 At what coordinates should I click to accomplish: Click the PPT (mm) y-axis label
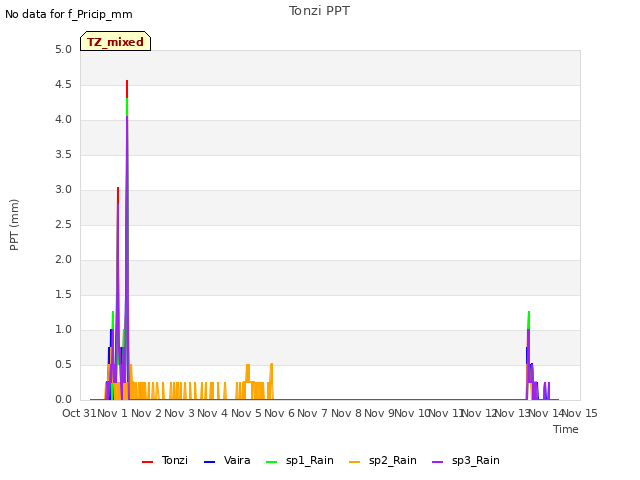(14, 225)
